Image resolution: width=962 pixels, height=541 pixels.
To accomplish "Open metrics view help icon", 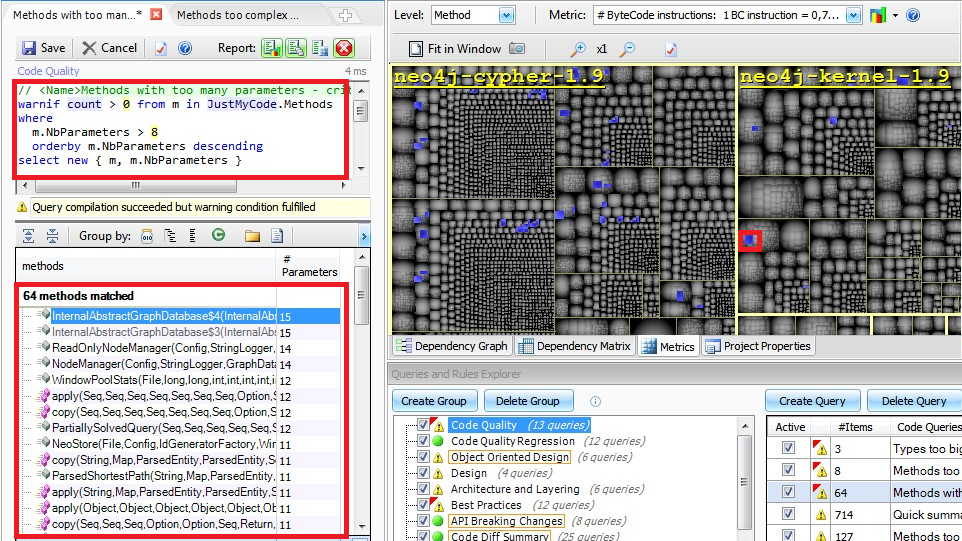I will (x=913, y=15).
